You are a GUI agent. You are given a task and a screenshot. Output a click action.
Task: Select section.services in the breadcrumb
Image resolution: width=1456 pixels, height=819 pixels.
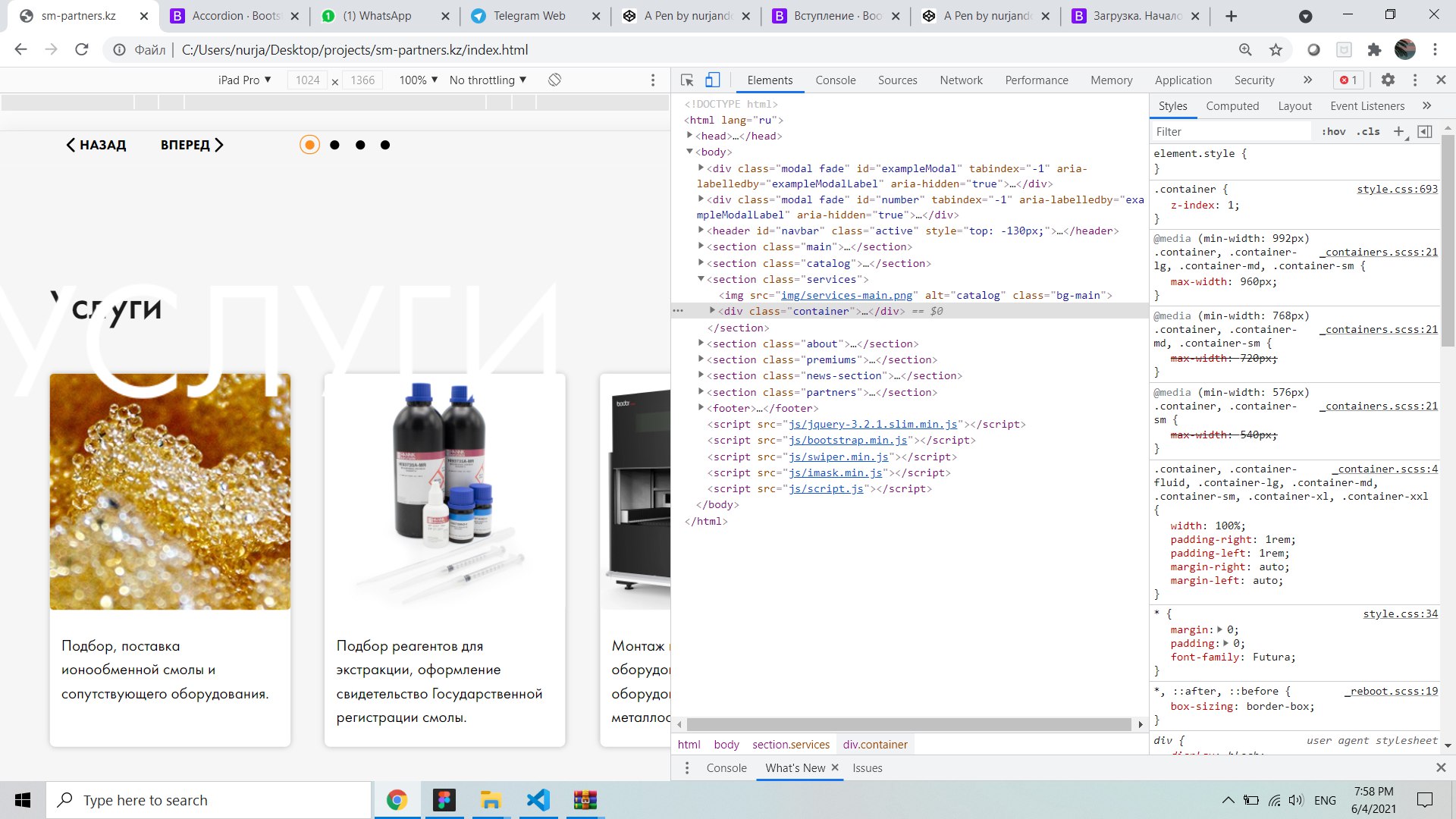(791, 745)
